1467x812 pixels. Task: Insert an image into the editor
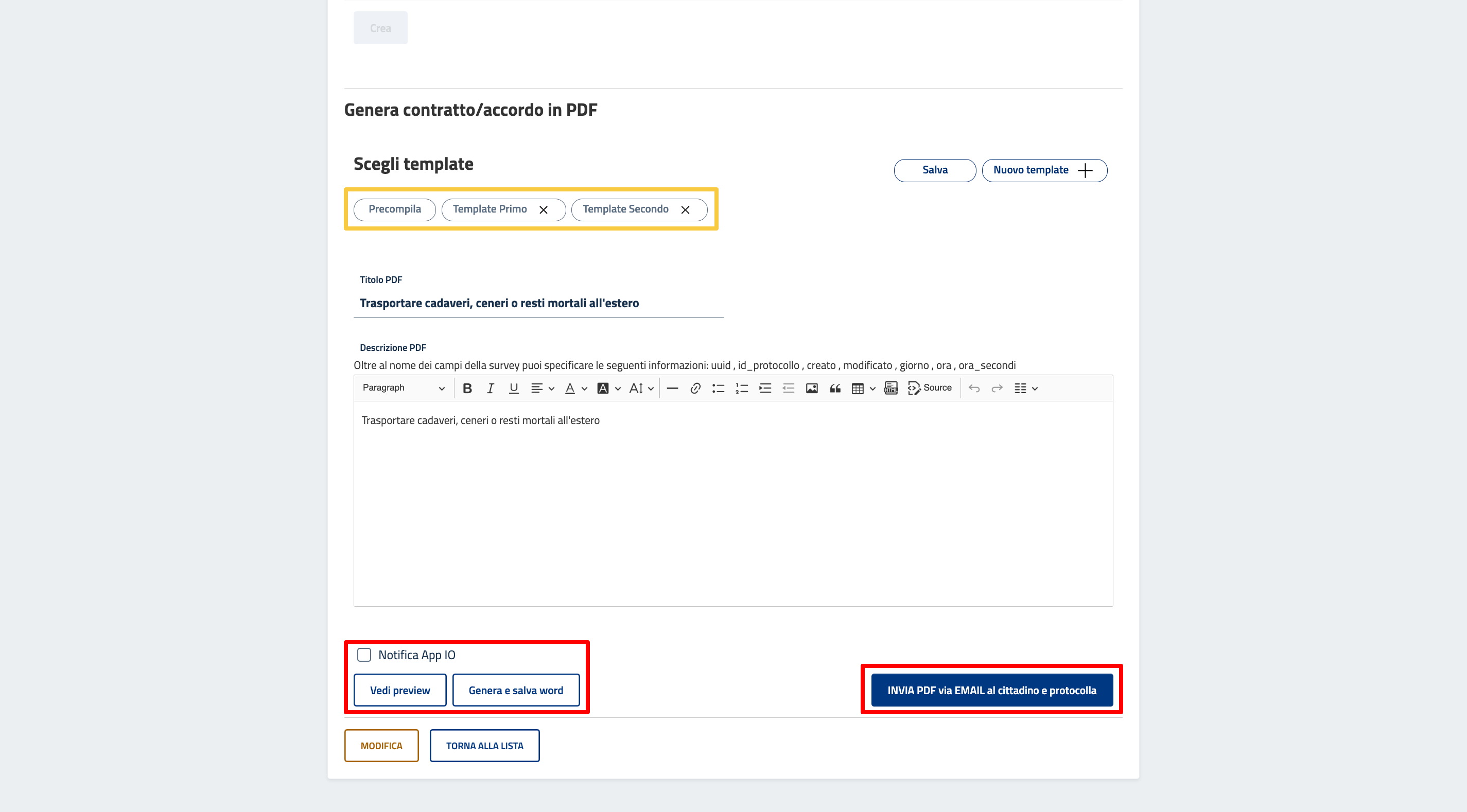click(812, 388)
